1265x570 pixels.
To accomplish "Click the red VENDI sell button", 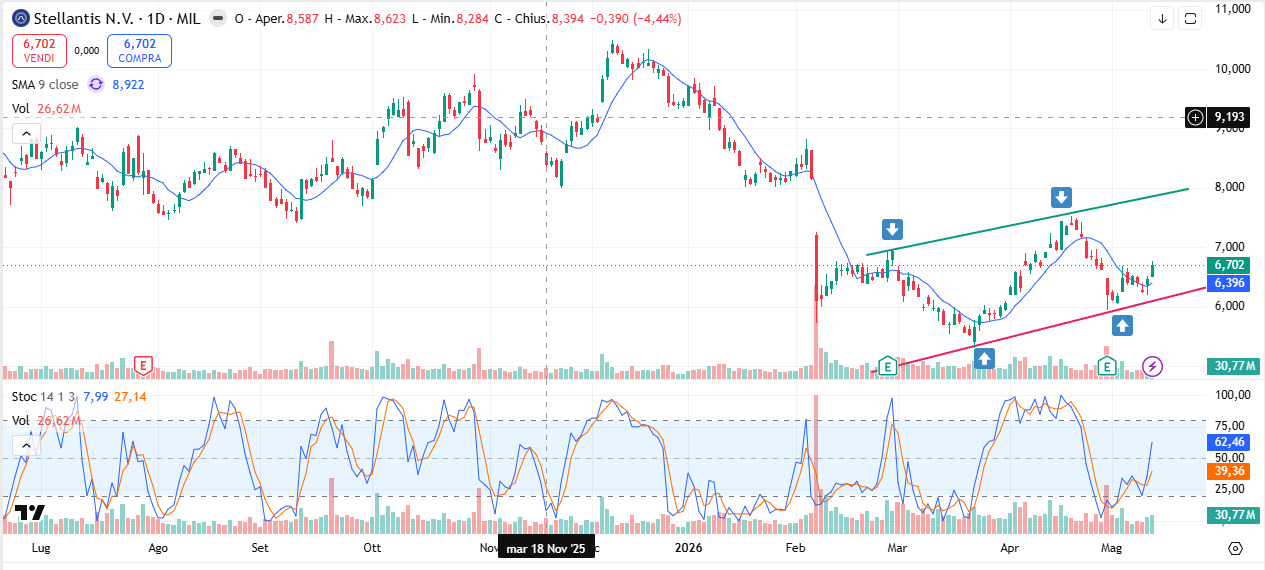I will (39, 50).
